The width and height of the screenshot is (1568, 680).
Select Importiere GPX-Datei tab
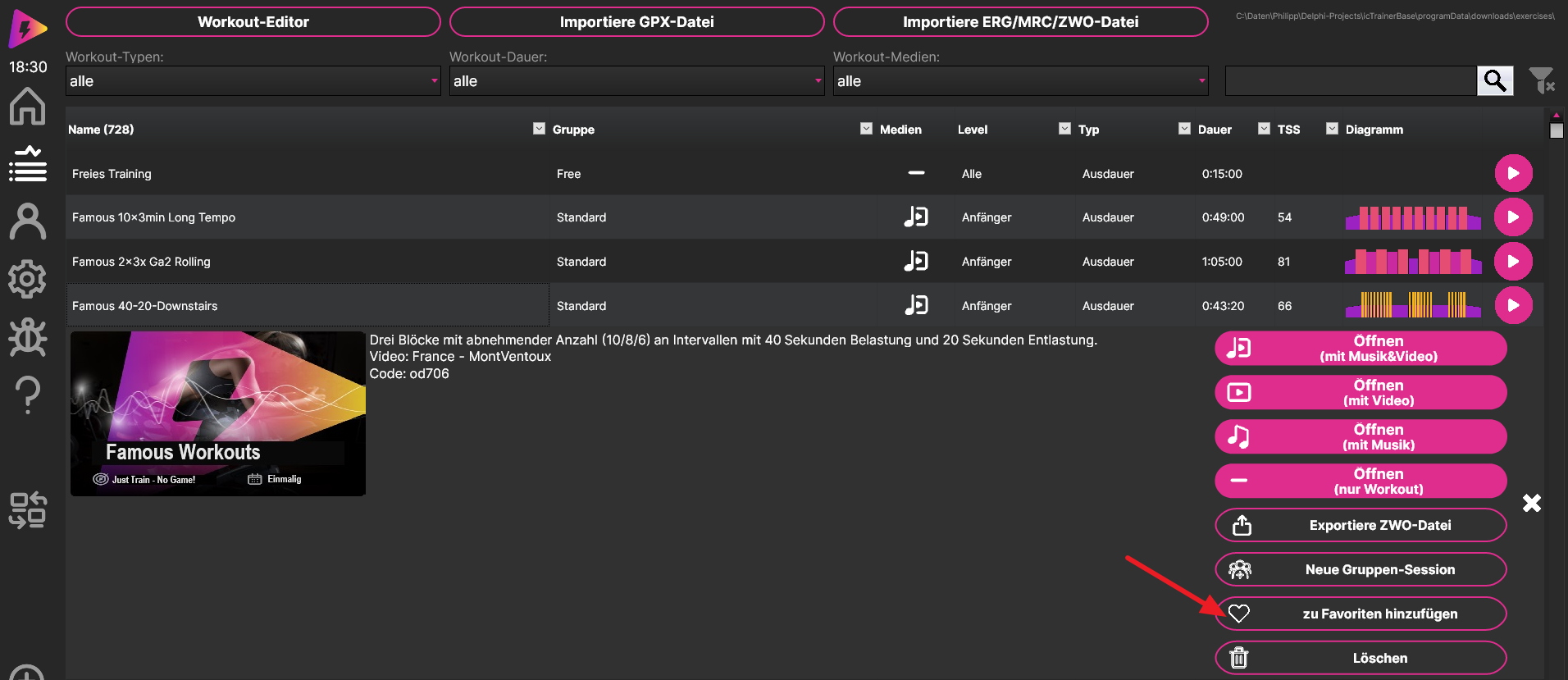coord(636,22)
